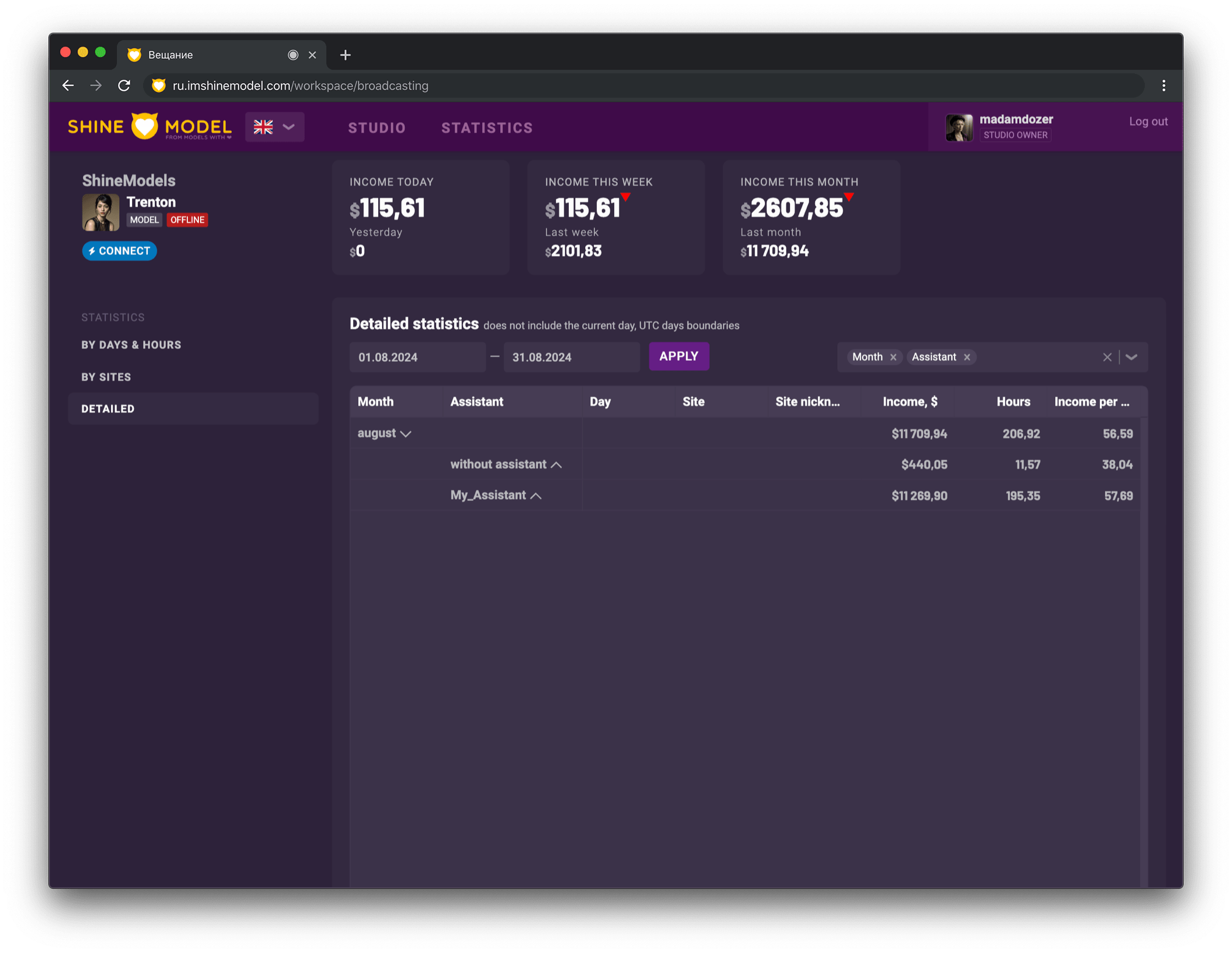Click the madamdozer profile avatar
The image size is (1232, 953).
[x=959, y=127]
